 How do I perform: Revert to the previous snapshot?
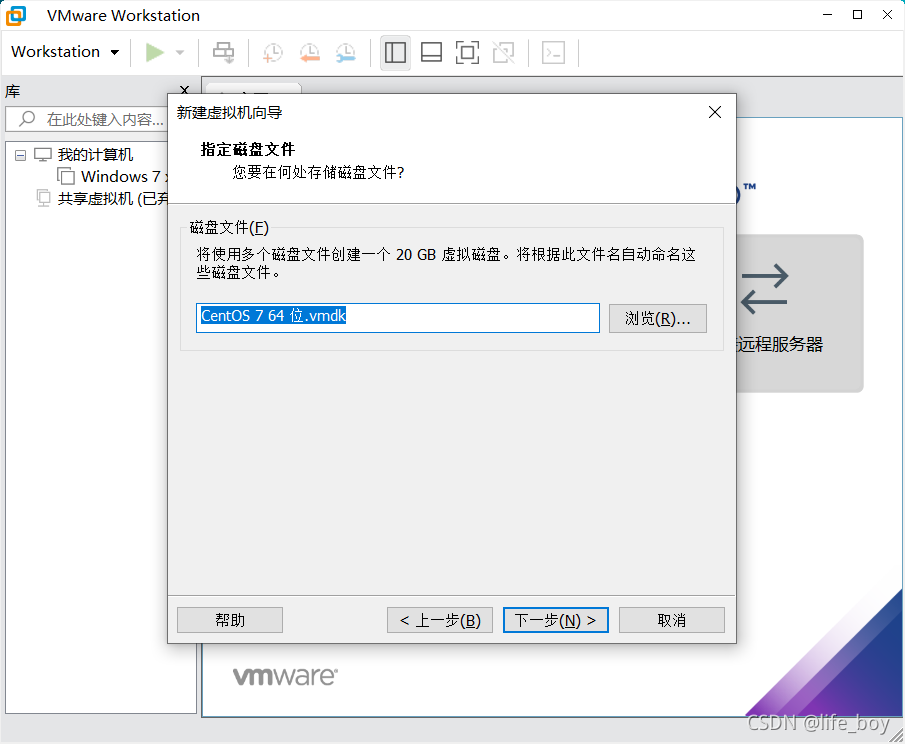click(309, 53)
